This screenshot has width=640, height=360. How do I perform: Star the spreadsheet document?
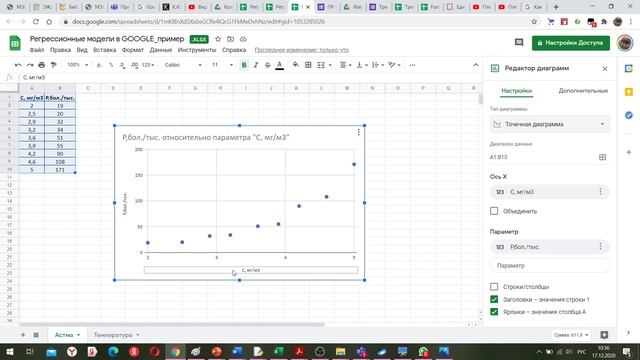point(218,39)
